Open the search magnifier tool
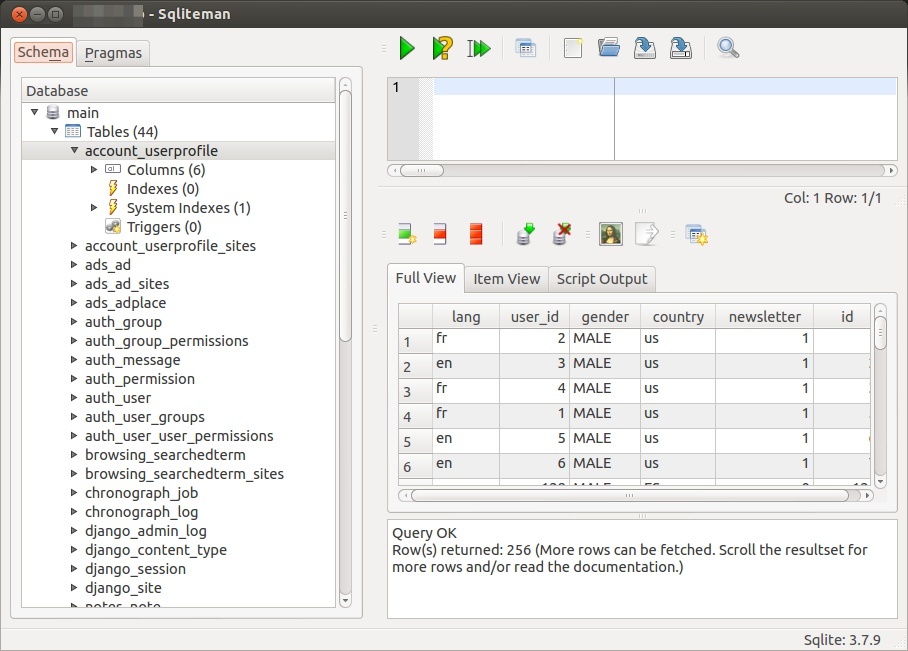 click(727, 48)
